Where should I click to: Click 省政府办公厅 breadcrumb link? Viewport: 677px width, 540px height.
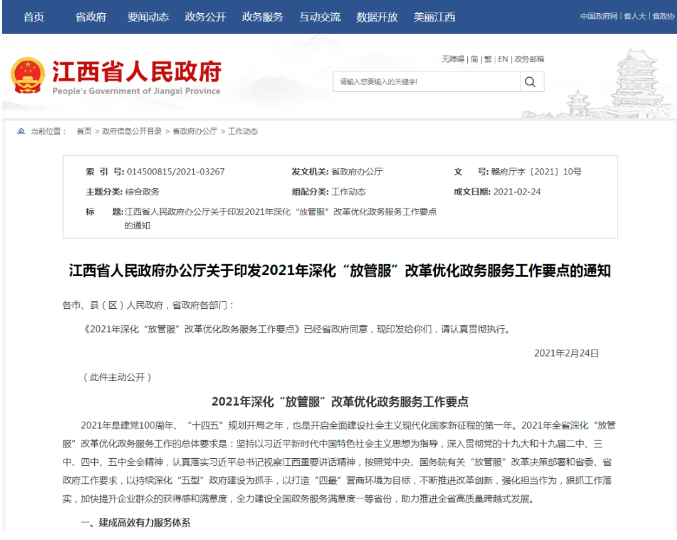click(195, 131)
